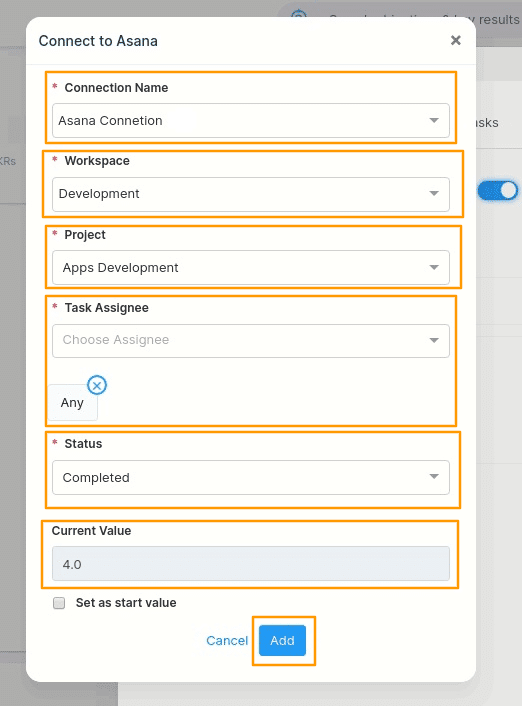Toggle the blue switch behind the dialog

click(x=498, y=190)
